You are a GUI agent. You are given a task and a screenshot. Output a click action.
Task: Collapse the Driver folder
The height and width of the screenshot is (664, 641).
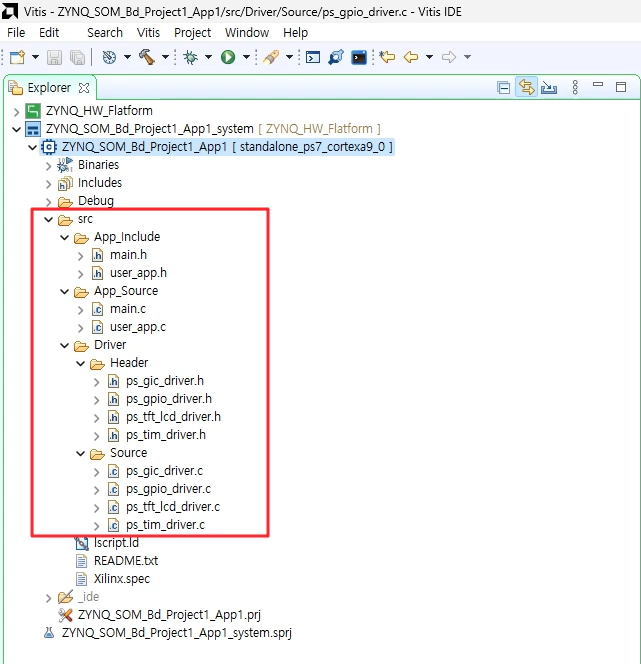pyautogui.click(x=65, y=346)
